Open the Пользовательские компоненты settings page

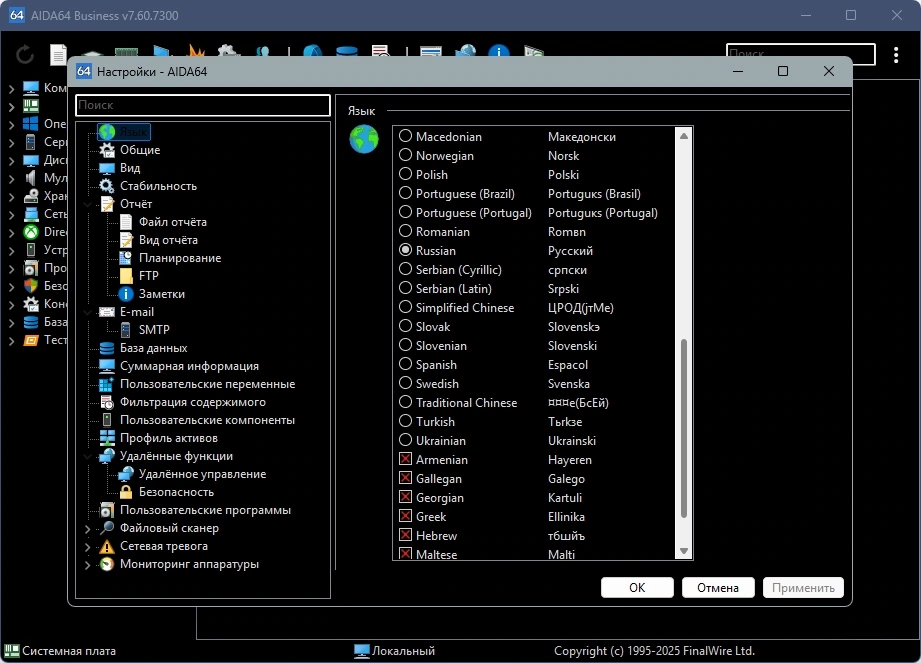tap(207, 420)
